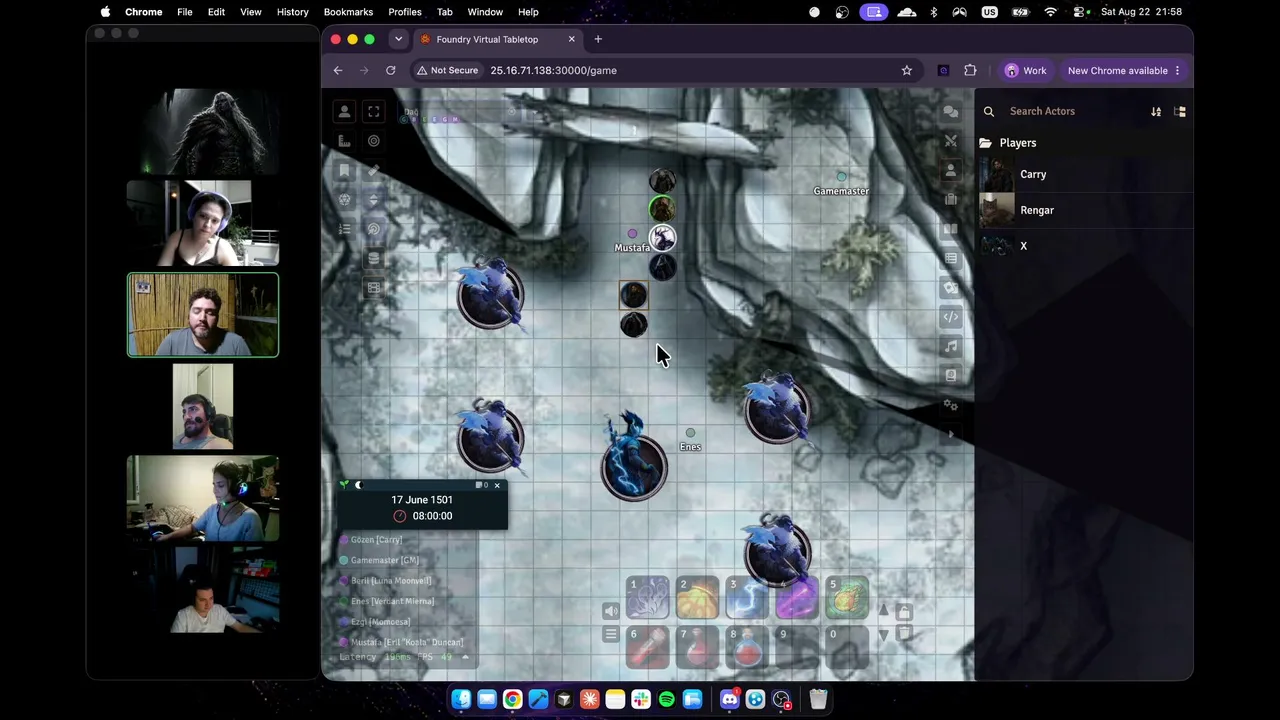
Task: Open the Combat Encounters sidebar tab
Action: pos(951,141)
